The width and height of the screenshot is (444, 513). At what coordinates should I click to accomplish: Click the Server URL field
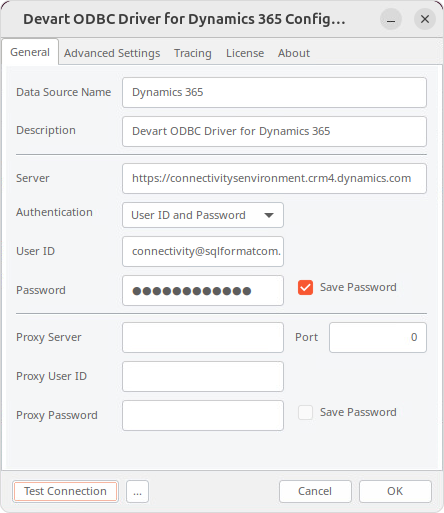(274, 178)
